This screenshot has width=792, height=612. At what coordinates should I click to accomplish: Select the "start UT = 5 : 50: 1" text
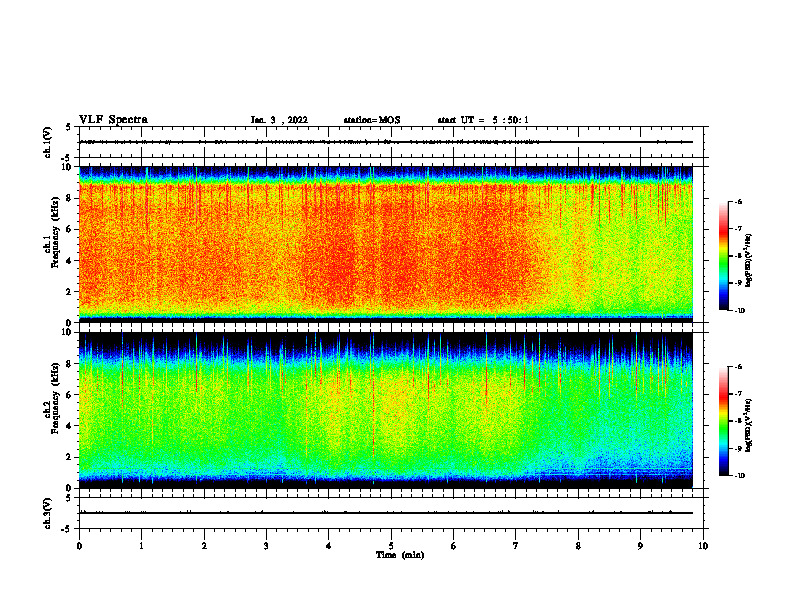coord(483,120)
